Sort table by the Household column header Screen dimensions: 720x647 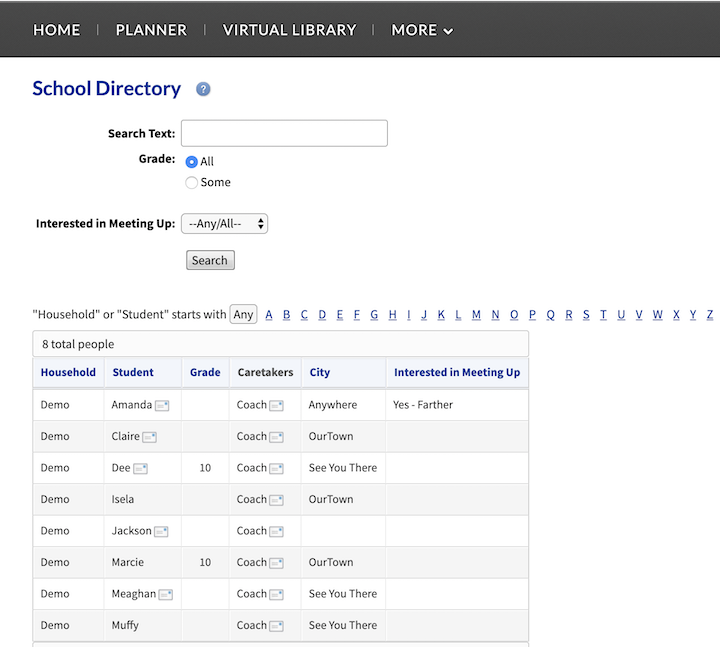pos(68,372)
